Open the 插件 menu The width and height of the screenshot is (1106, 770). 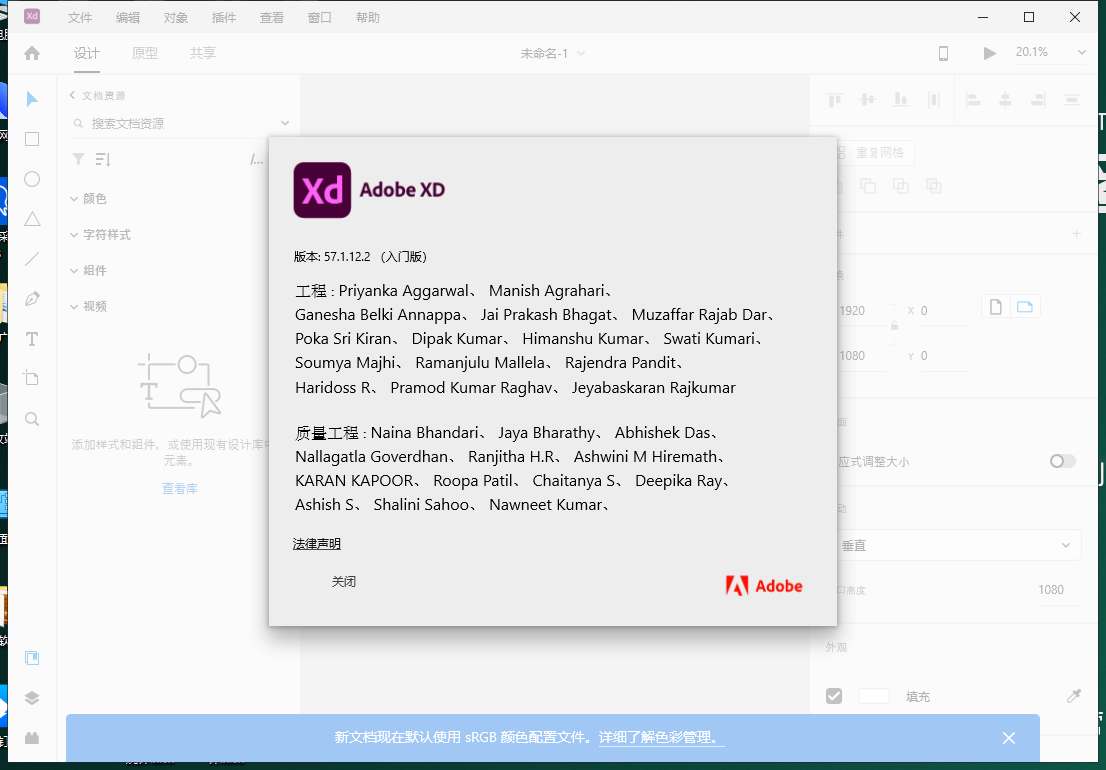[224, 18]
